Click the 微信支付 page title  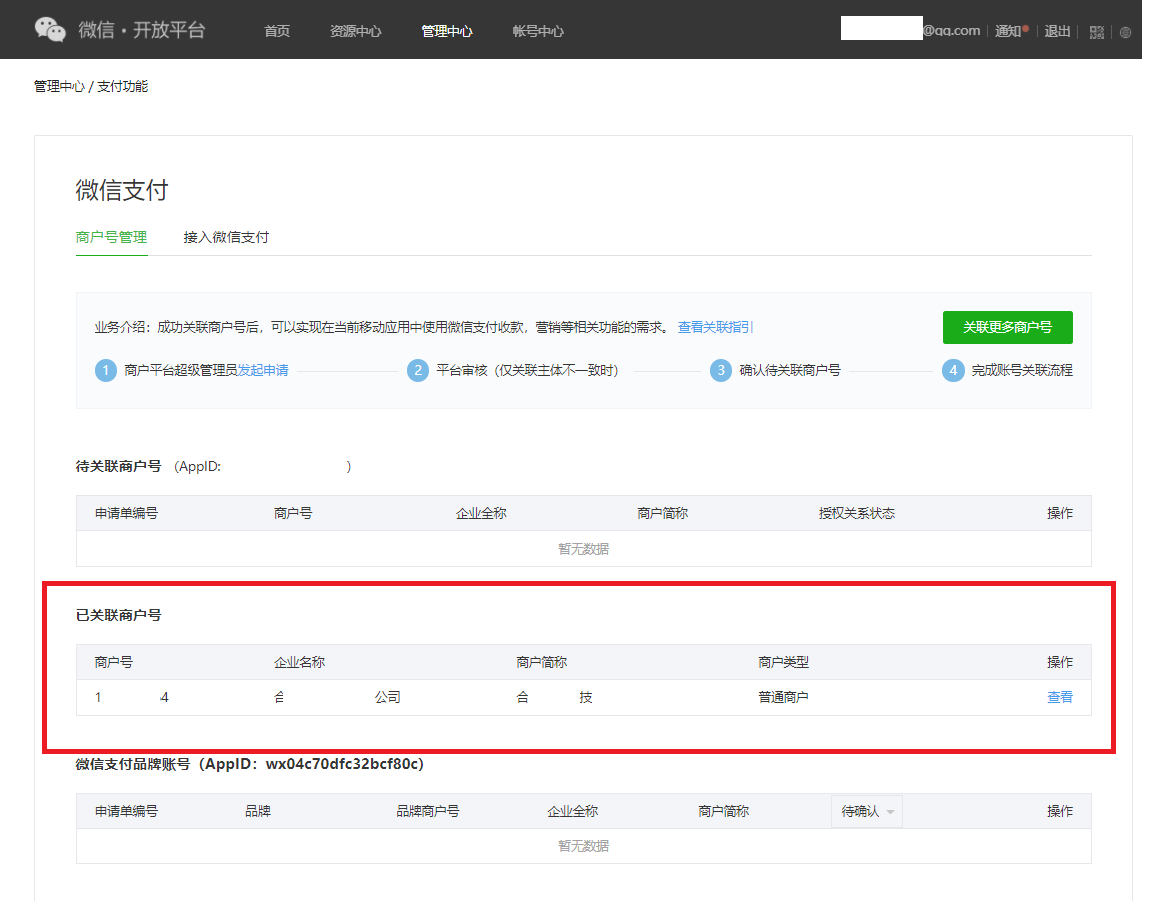click(122, 190)
